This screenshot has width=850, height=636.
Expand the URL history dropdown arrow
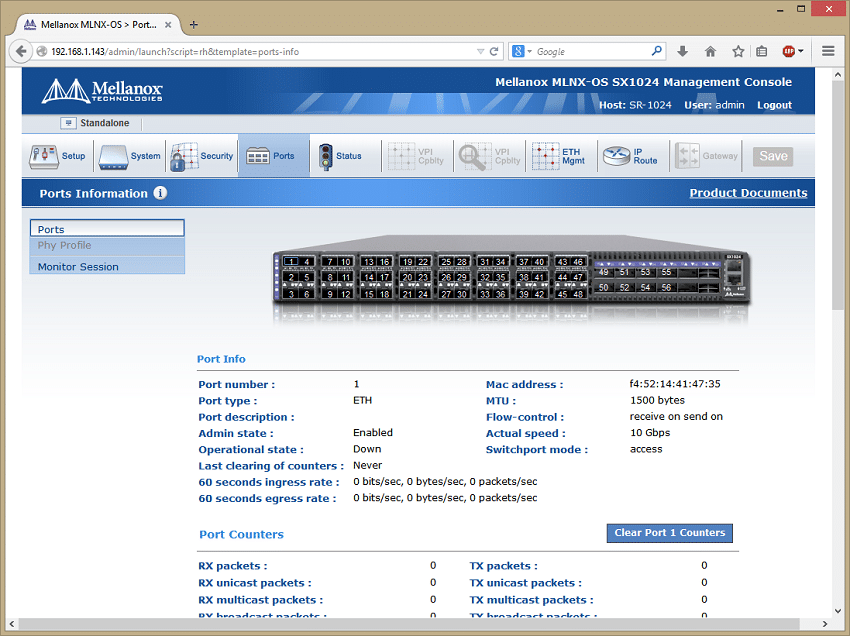click(480, 52)
